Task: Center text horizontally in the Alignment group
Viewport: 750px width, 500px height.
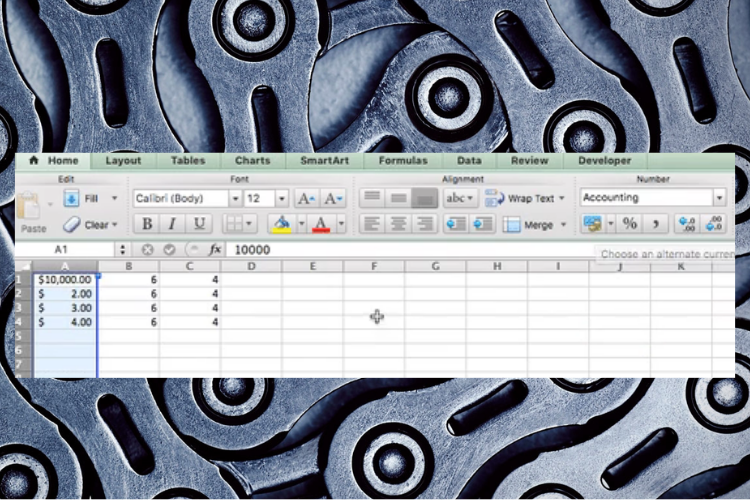Action: [x=398, y=223]
